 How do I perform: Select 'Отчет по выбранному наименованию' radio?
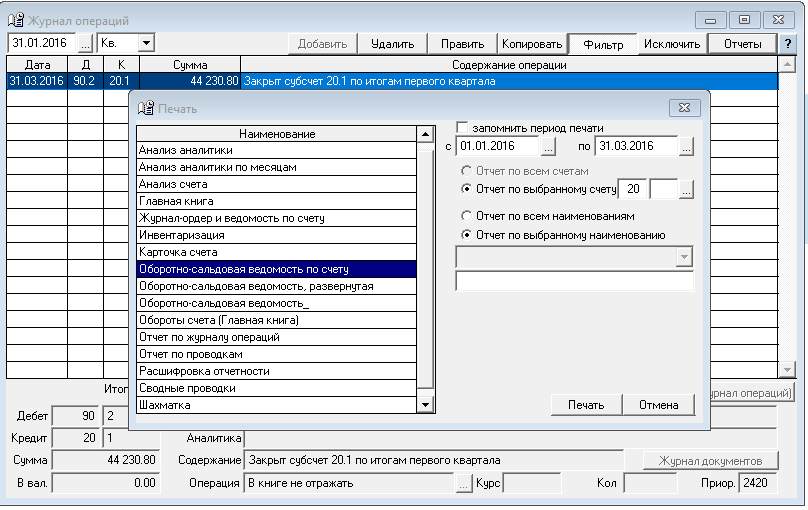click(x=466, y=235)
